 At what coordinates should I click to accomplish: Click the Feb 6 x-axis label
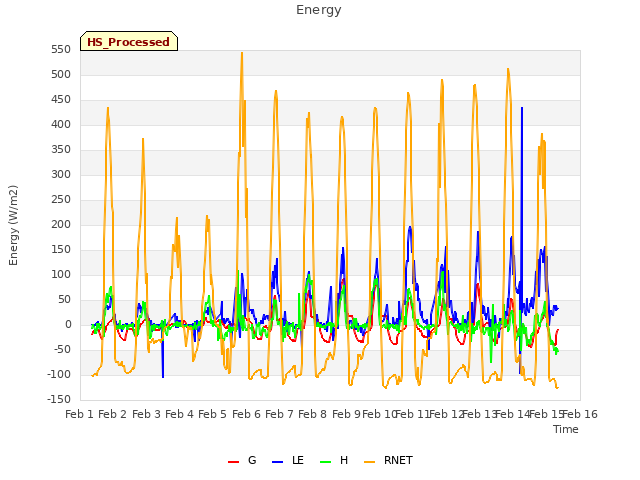[x=246, y=414]
